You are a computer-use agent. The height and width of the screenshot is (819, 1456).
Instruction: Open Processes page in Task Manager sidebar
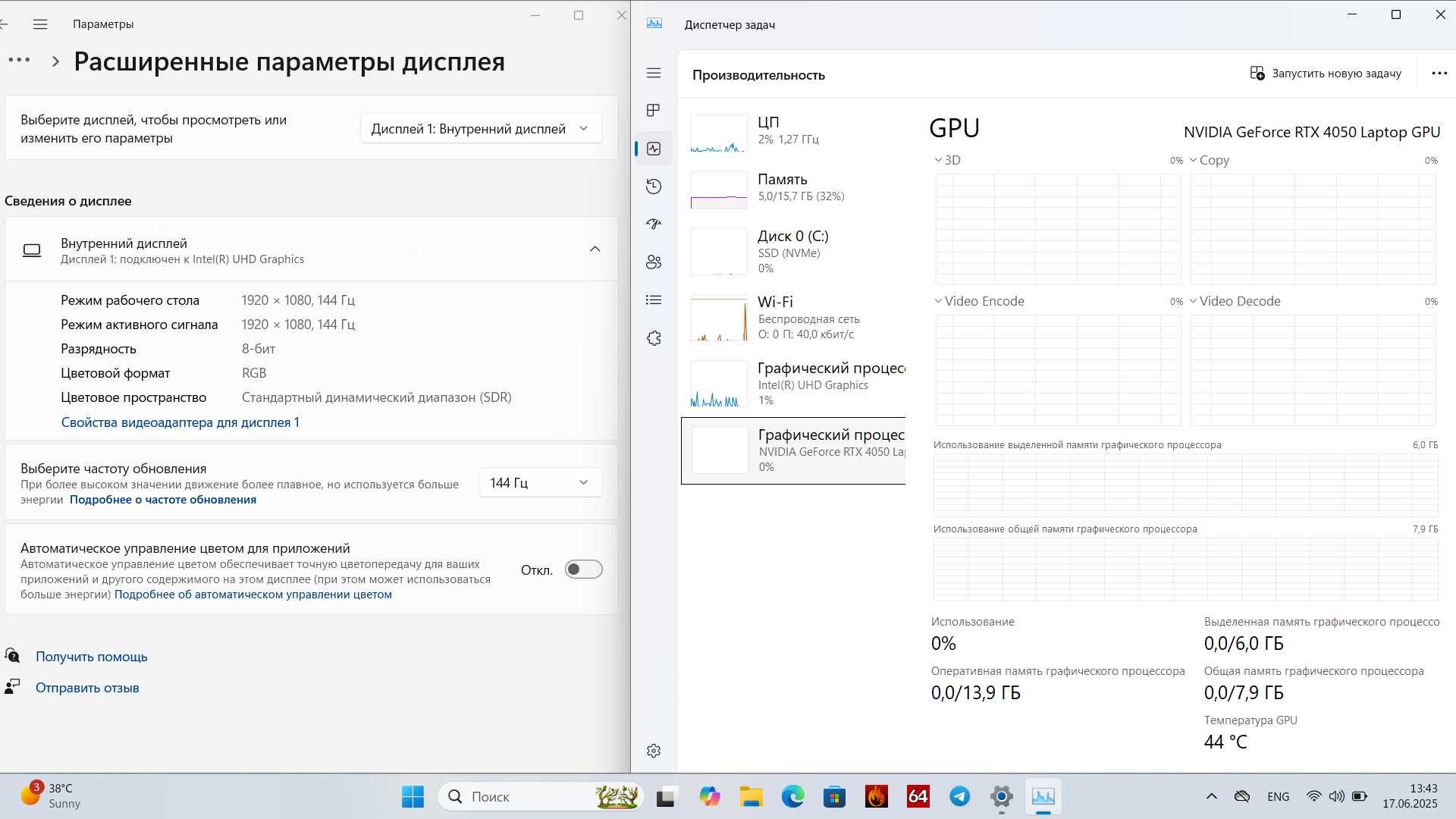tap(654, 111)
